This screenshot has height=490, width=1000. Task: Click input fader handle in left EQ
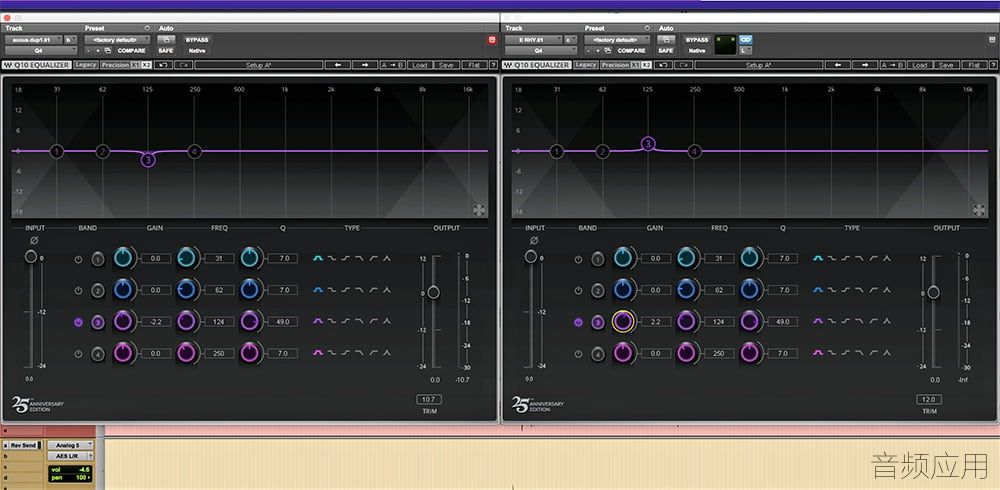click(x=31, y=256)
